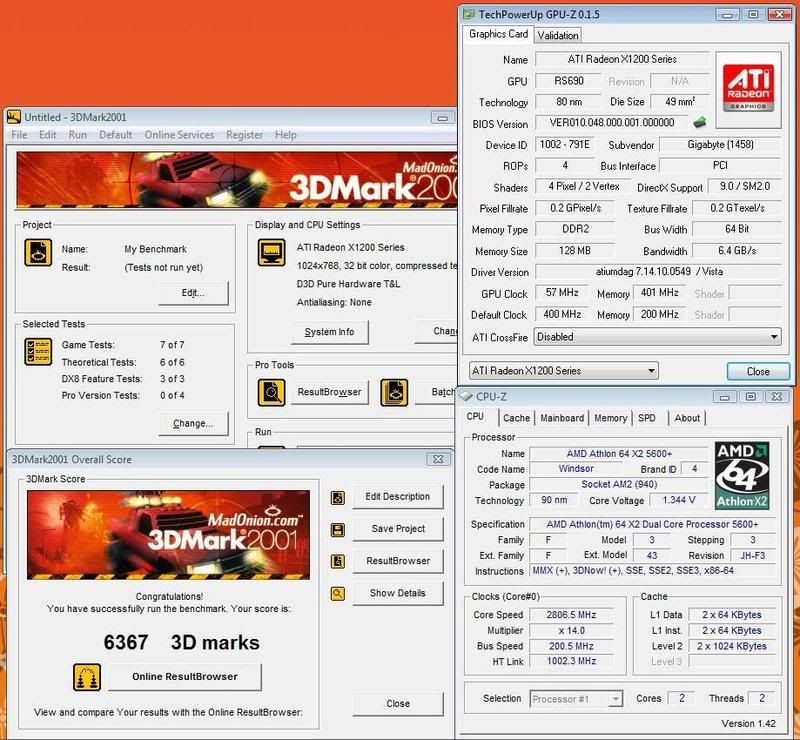This screenshot has width=800, height=740.
Task: Click the CPU-Z title bar app icon
Action: pyautogui.click(x=466, y=397)
